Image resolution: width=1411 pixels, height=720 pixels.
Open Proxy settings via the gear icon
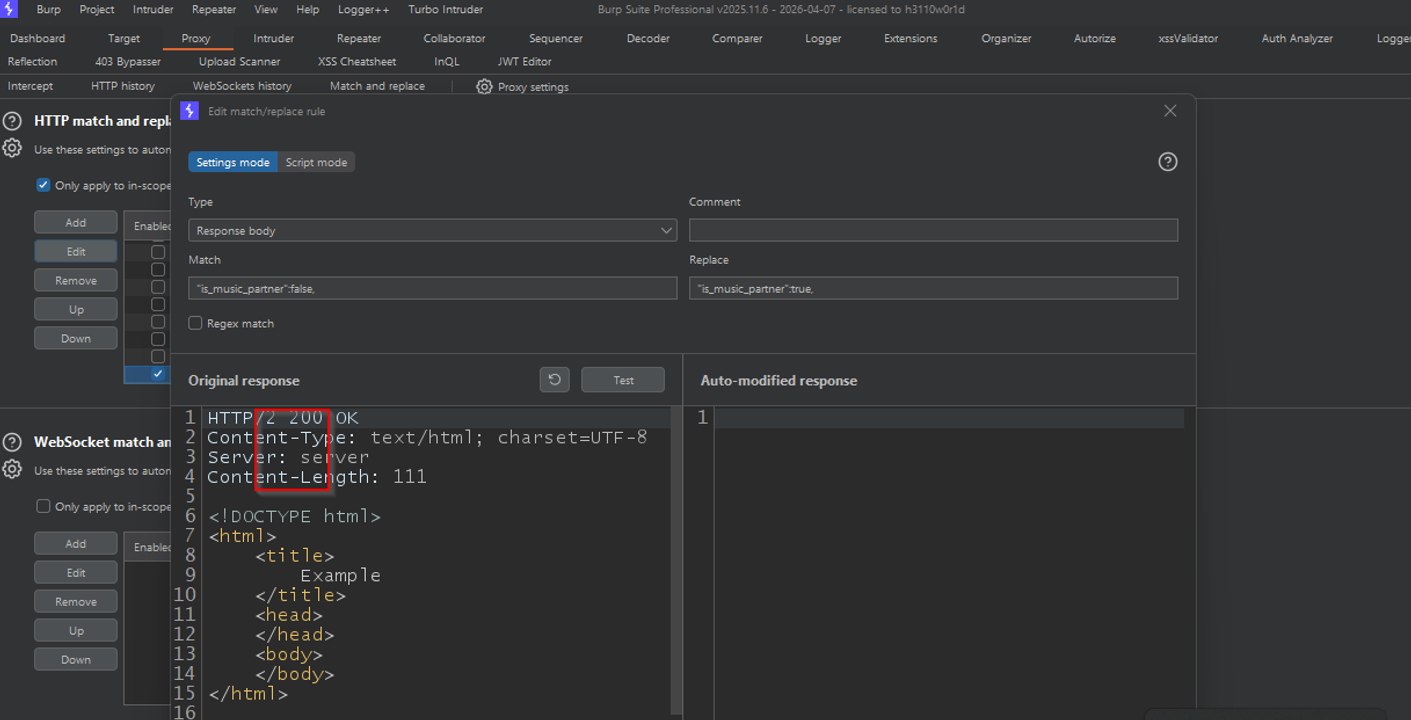tap(484, 87)
